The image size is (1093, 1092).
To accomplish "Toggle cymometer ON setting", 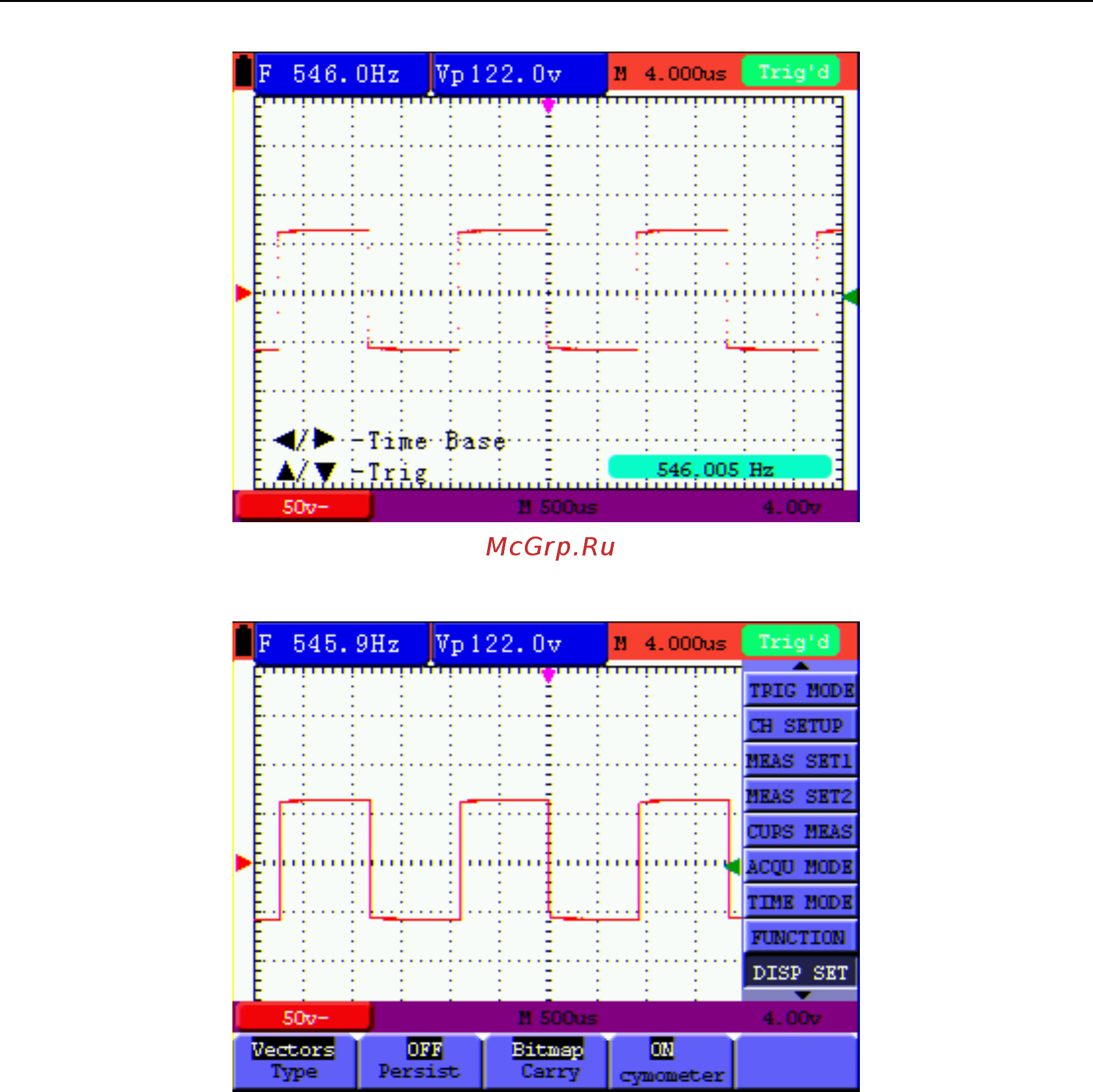I will pos(671,1061).
